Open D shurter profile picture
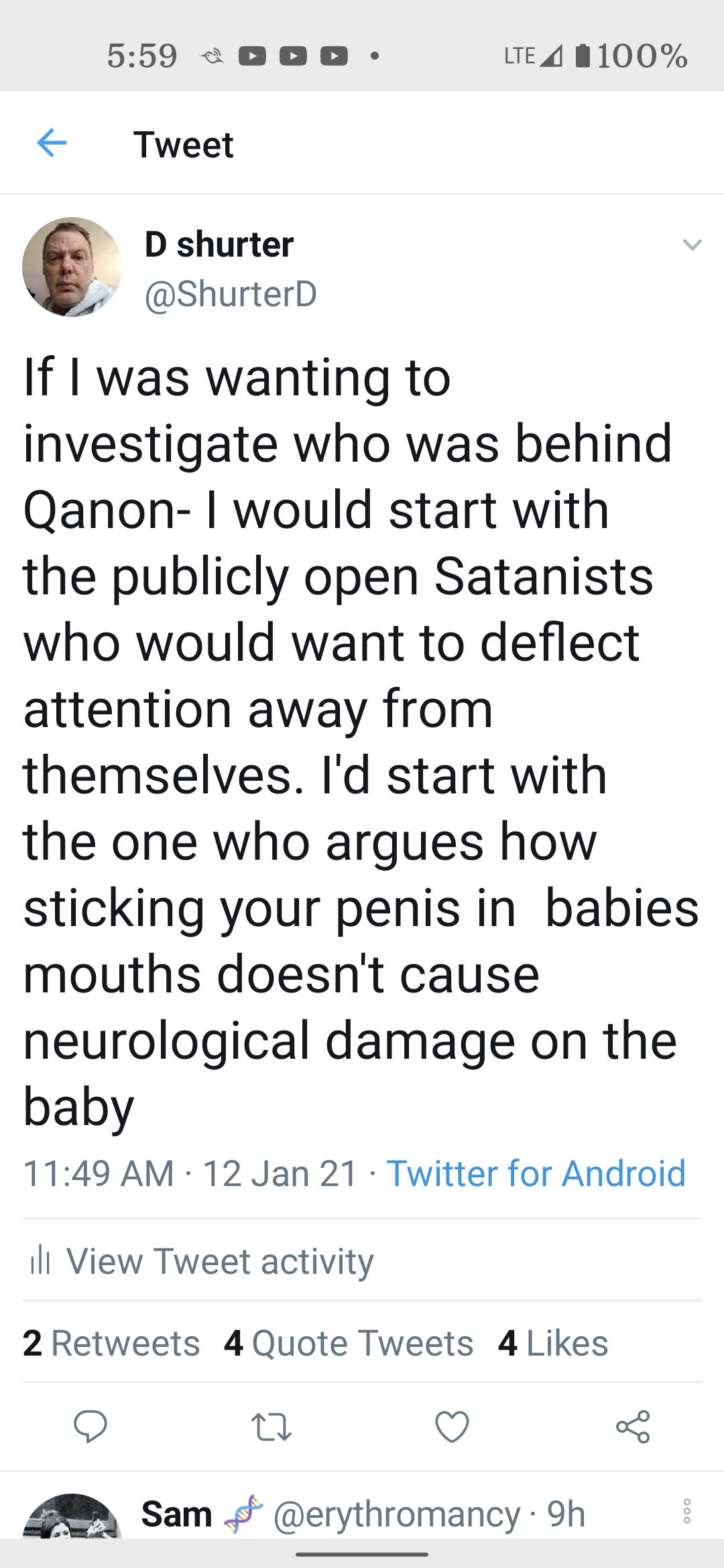This screenshot has height=1568, width=724. (x=72, y=267)
